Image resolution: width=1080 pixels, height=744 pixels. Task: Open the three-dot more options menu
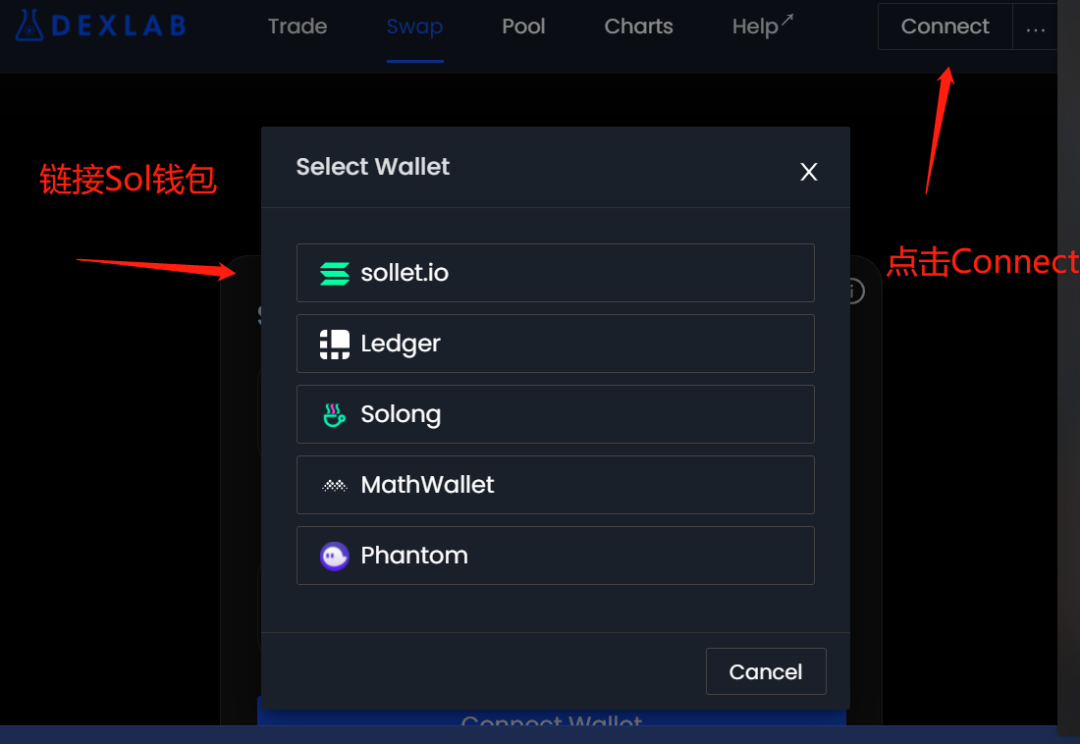coord(1035,28)
